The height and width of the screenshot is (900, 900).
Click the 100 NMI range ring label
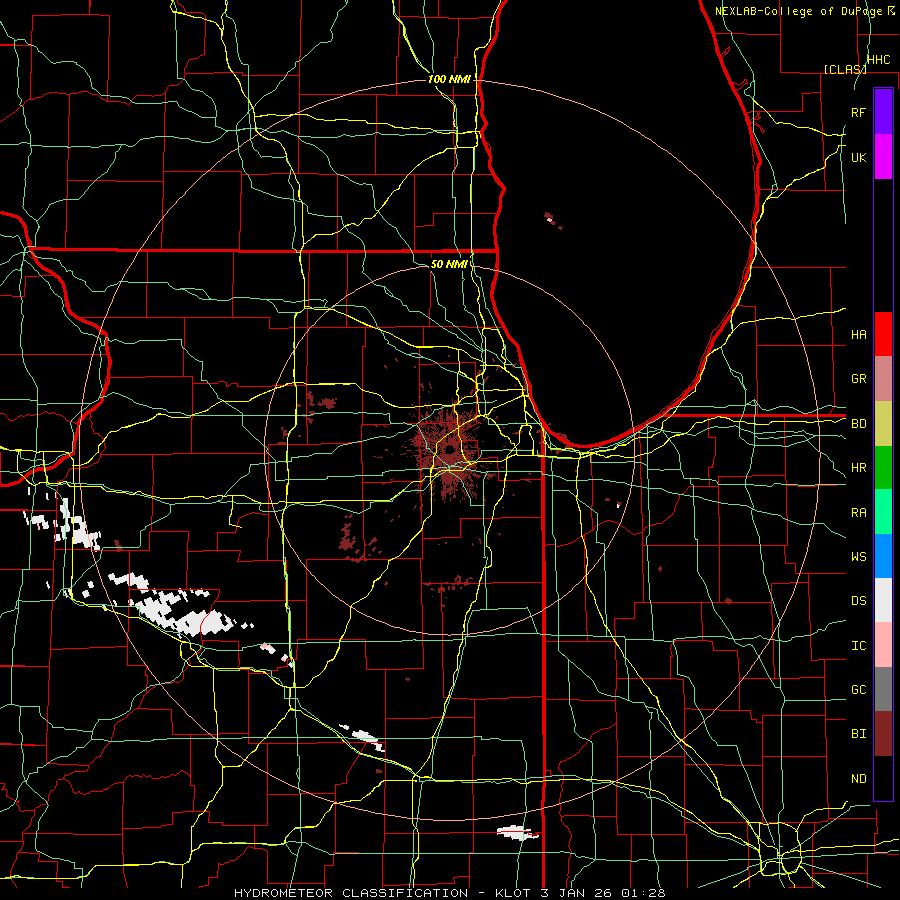tap(449, 79)
